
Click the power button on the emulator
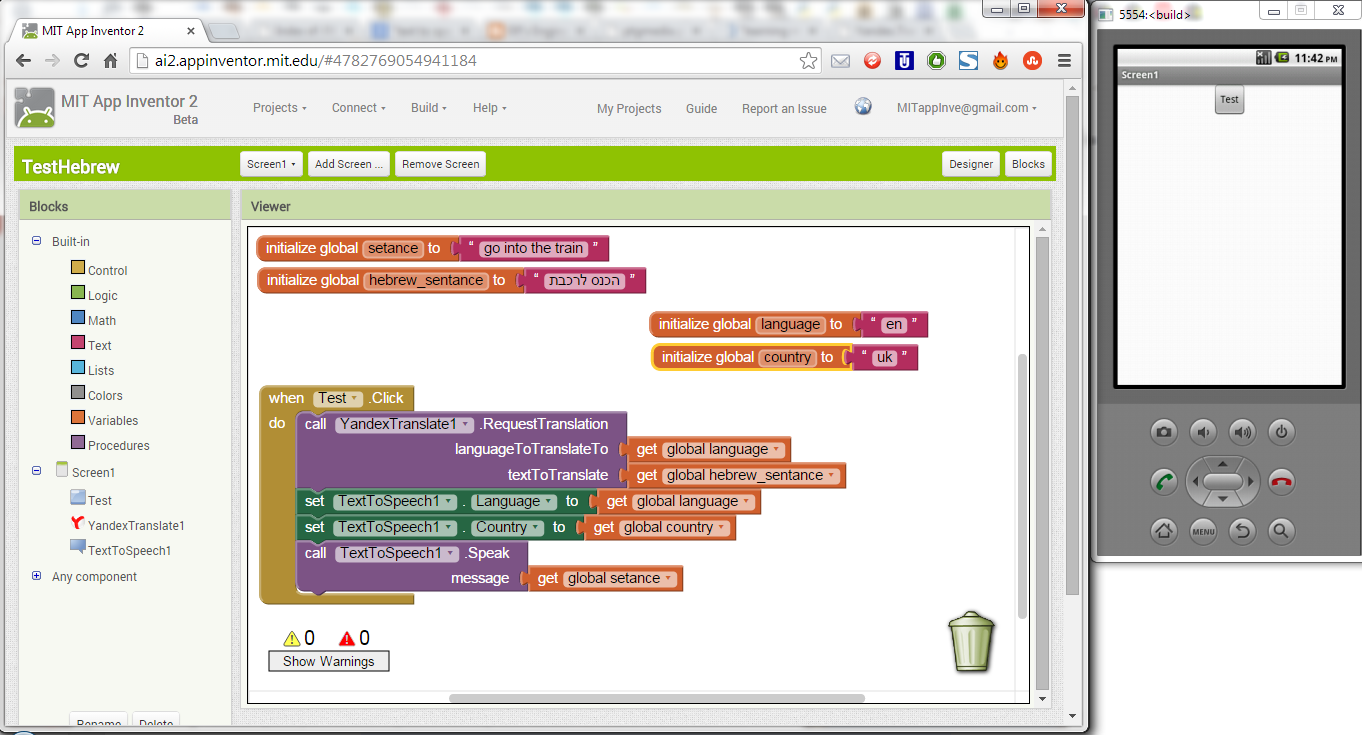coord(1281,432)
